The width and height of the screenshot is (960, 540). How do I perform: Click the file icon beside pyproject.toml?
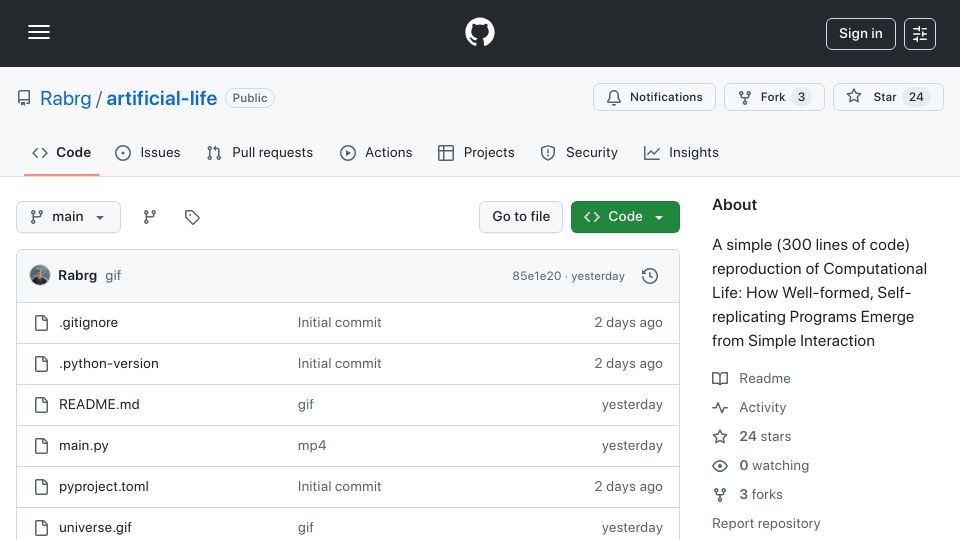41,487
